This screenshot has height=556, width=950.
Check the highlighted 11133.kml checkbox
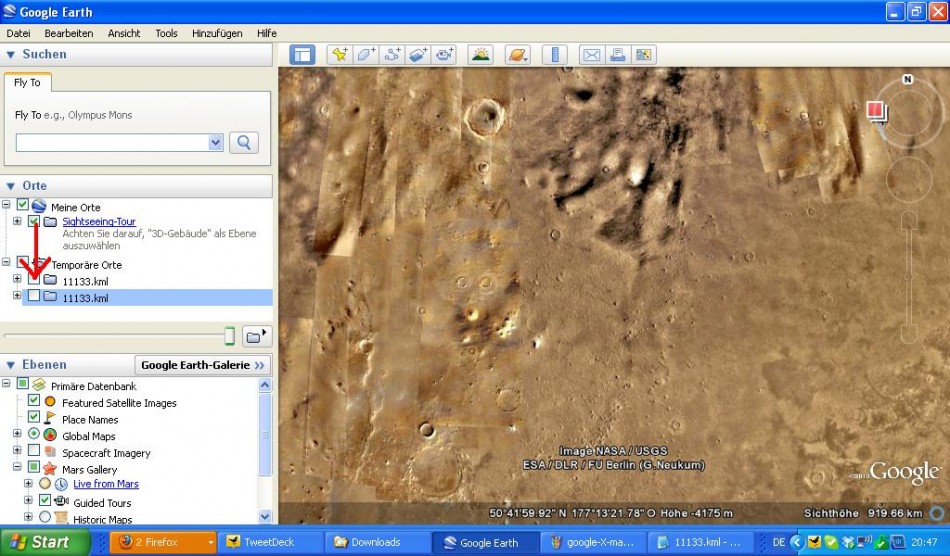click(x=34, y=297)
